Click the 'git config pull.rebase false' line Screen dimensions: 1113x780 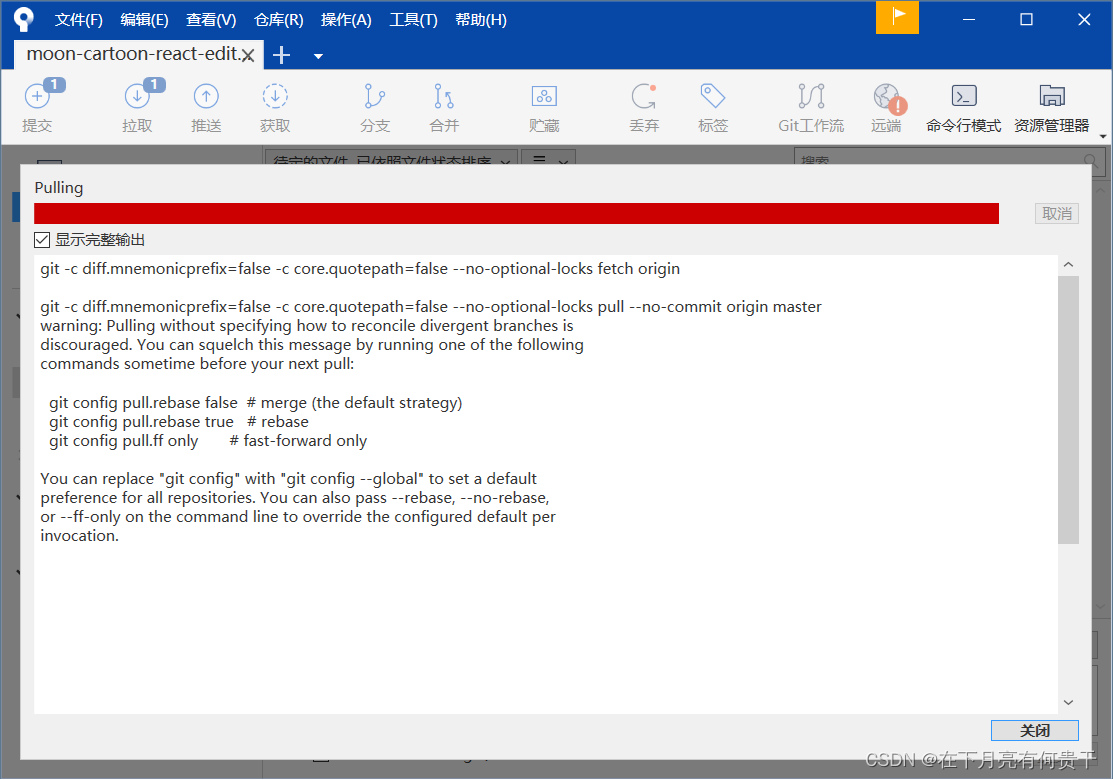(256, 402)
